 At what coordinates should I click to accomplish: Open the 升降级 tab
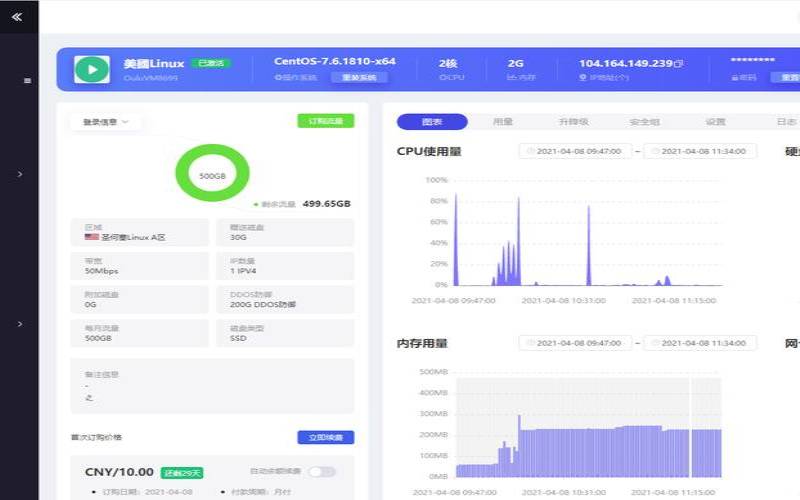point(573,122)
